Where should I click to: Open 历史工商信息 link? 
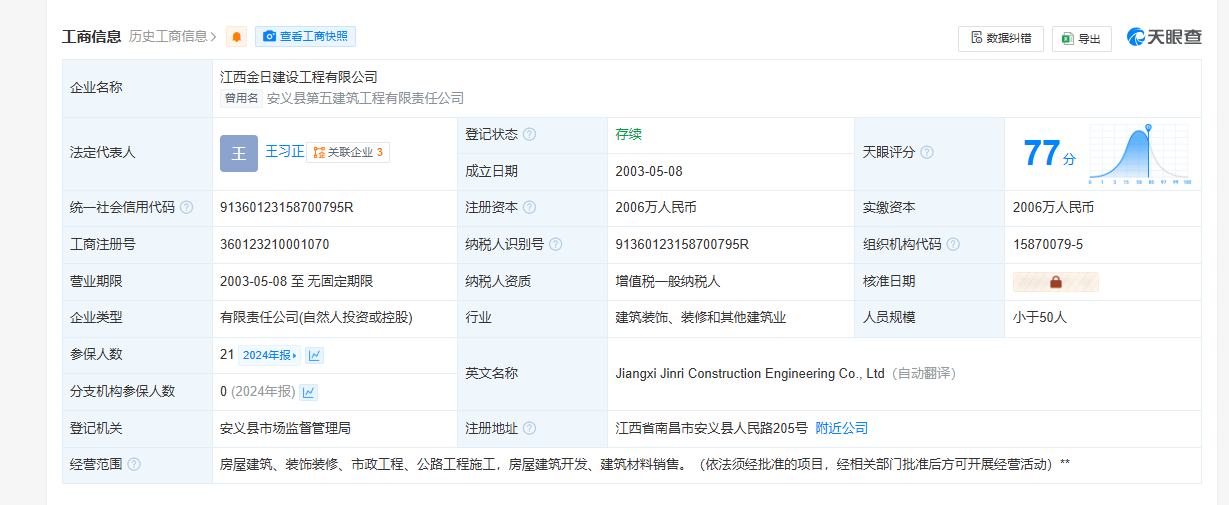tap(173, 36)
